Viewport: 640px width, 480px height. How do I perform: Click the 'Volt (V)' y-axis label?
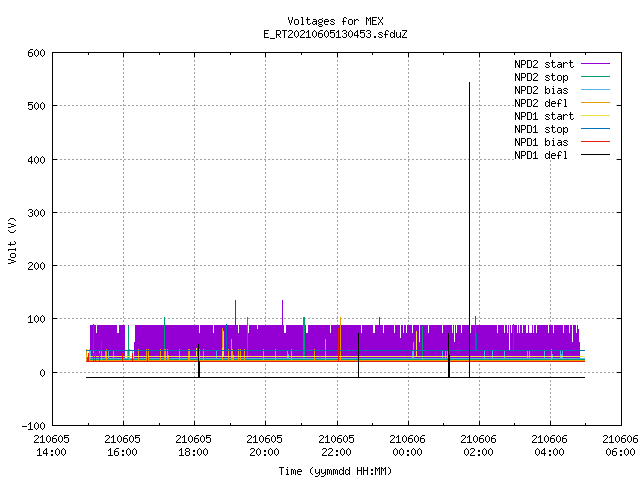(x=12, y=240)
